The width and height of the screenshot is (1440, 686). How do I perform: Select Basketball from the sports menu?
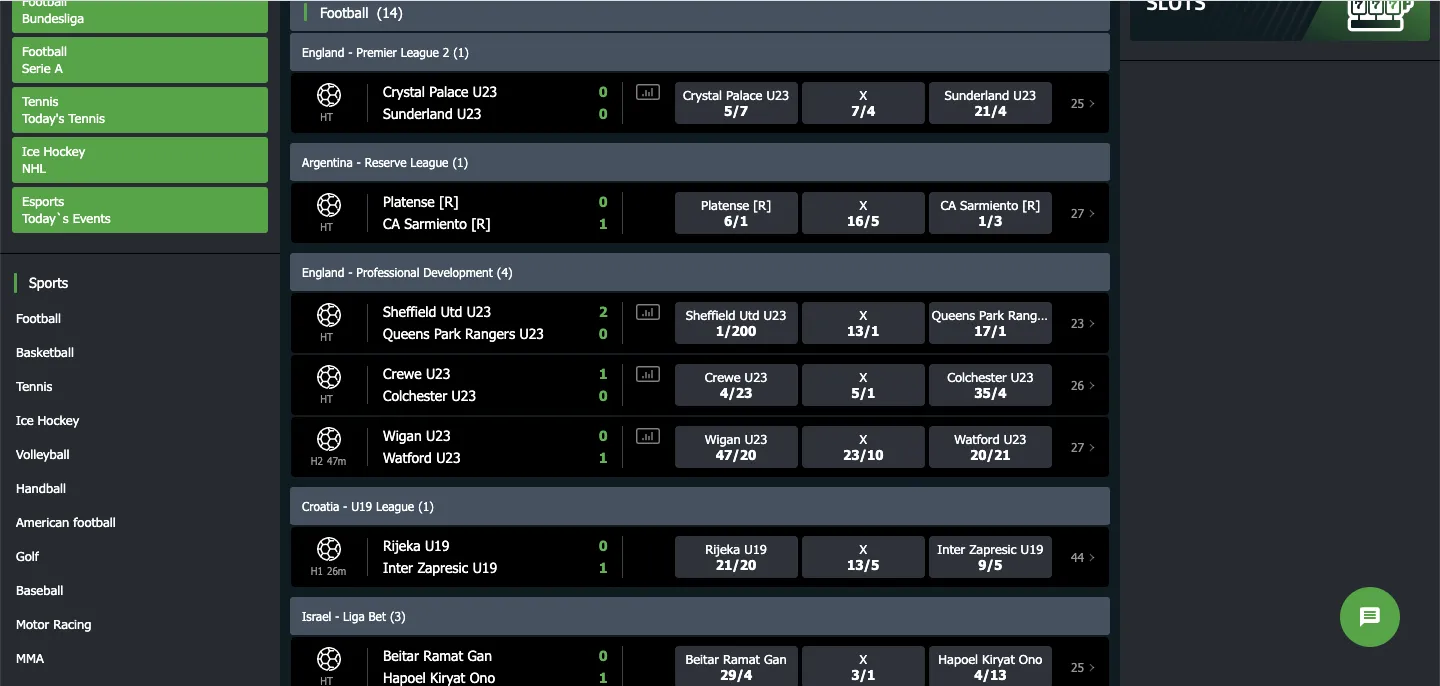coord(44,352)
